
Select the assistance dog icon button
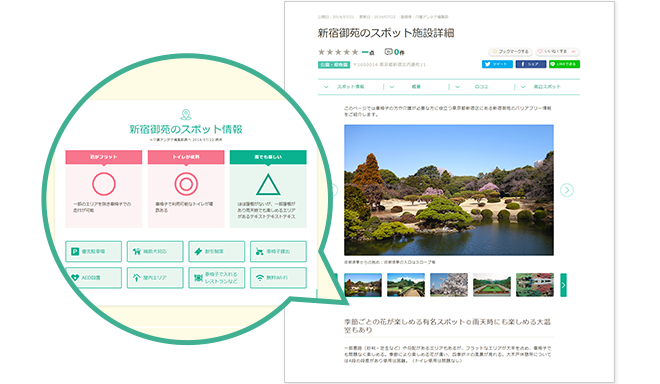tap(155, 251)
